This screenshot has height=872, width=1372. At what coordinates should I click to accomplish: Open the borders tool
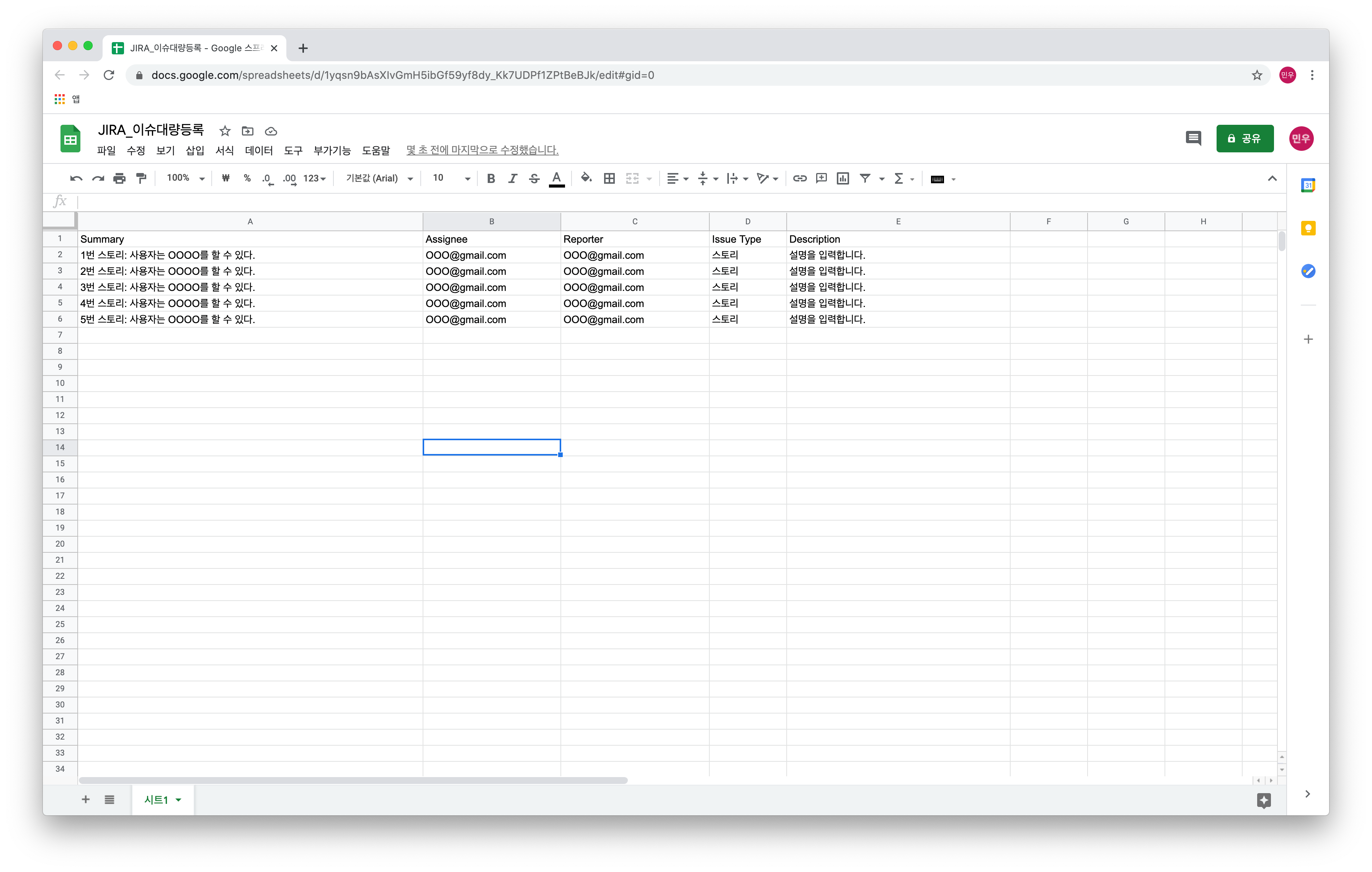tap(609, 178)
